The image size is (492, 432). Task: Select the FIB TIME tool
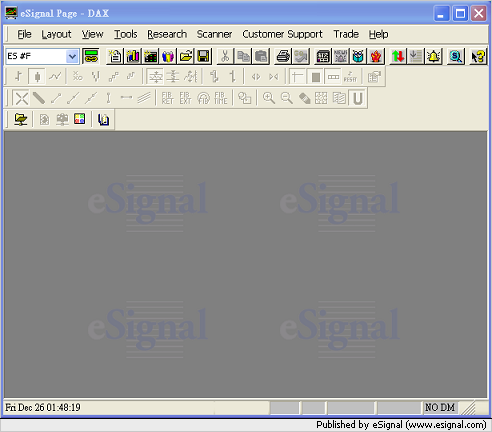pos(221,98)
